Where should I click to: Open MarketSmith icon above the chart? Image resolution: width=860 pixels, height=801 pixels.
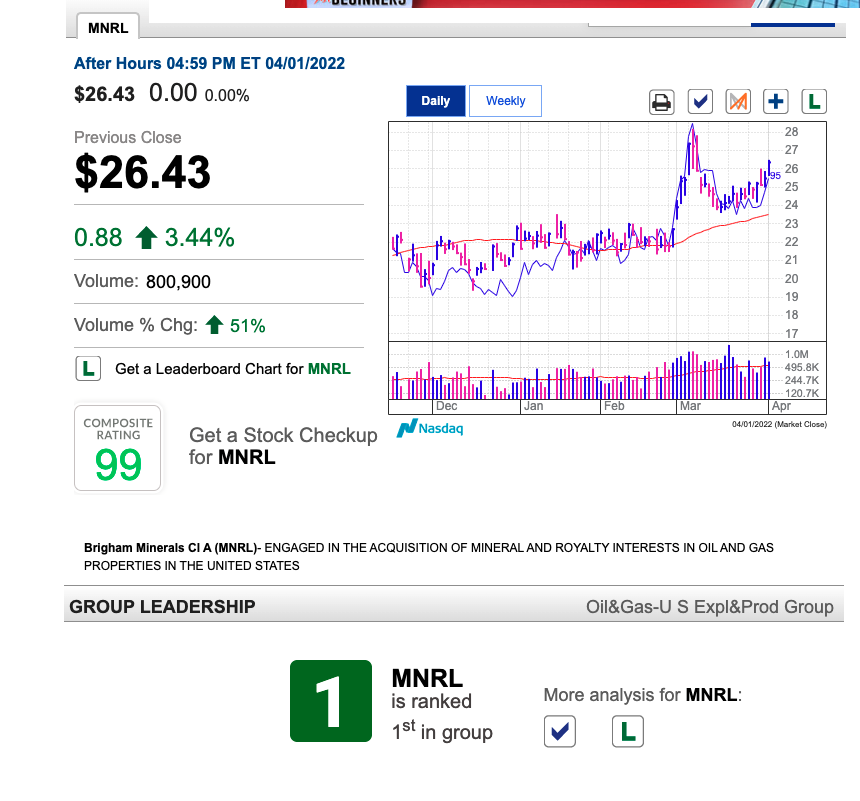[x=738, y=102]
